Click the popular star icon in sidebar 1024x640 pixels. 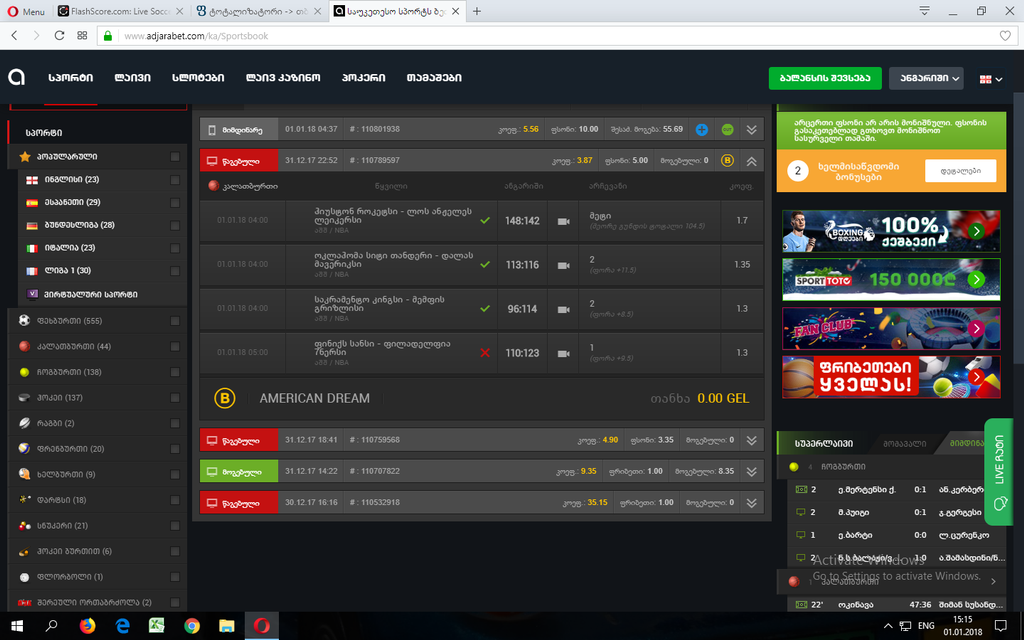pos(25,157)
